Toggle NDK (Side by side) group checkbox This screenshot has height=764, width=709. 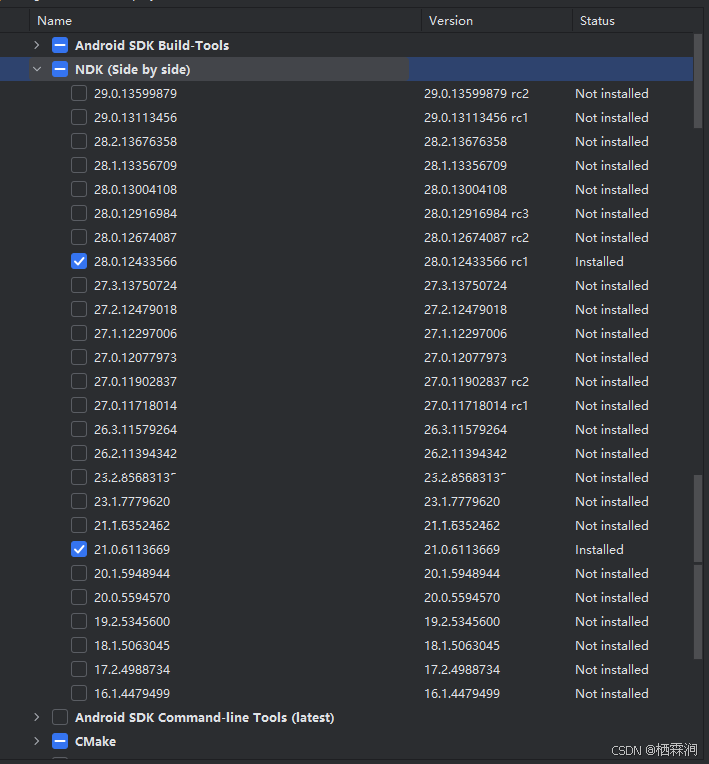click(60, 69)
